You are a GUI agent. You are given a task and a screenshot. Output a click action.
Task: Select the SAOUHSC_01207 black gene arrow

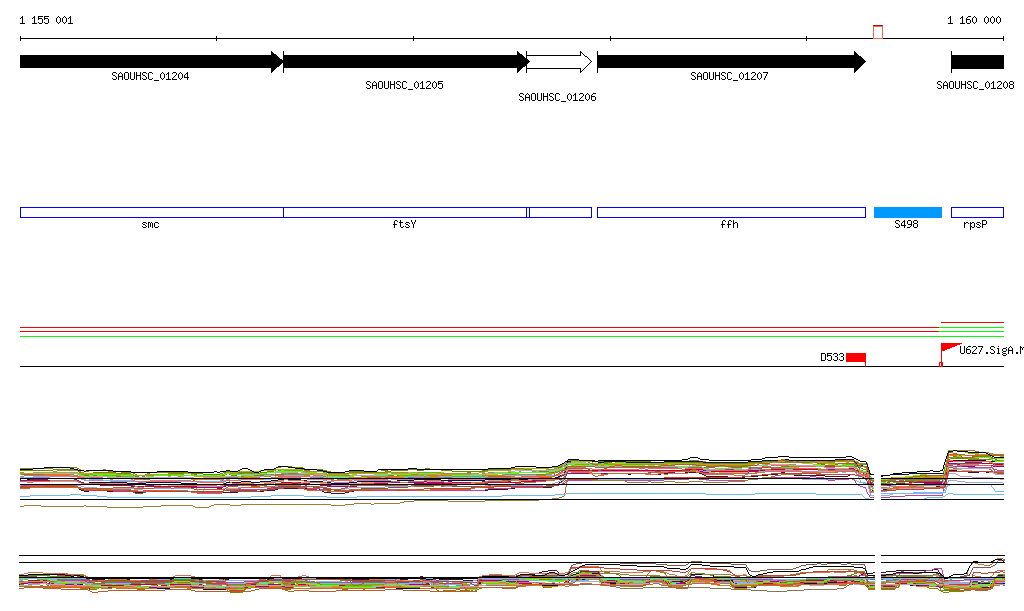click(x=730, y=62)
